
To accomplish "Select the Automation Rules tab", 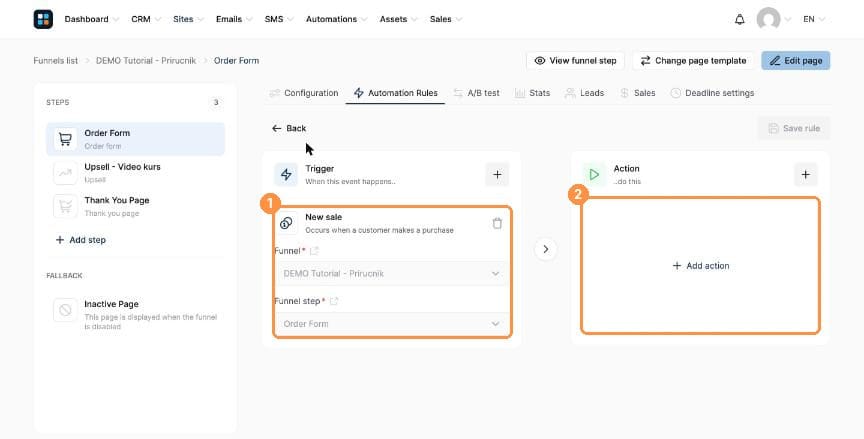I will tap(396, 93).
